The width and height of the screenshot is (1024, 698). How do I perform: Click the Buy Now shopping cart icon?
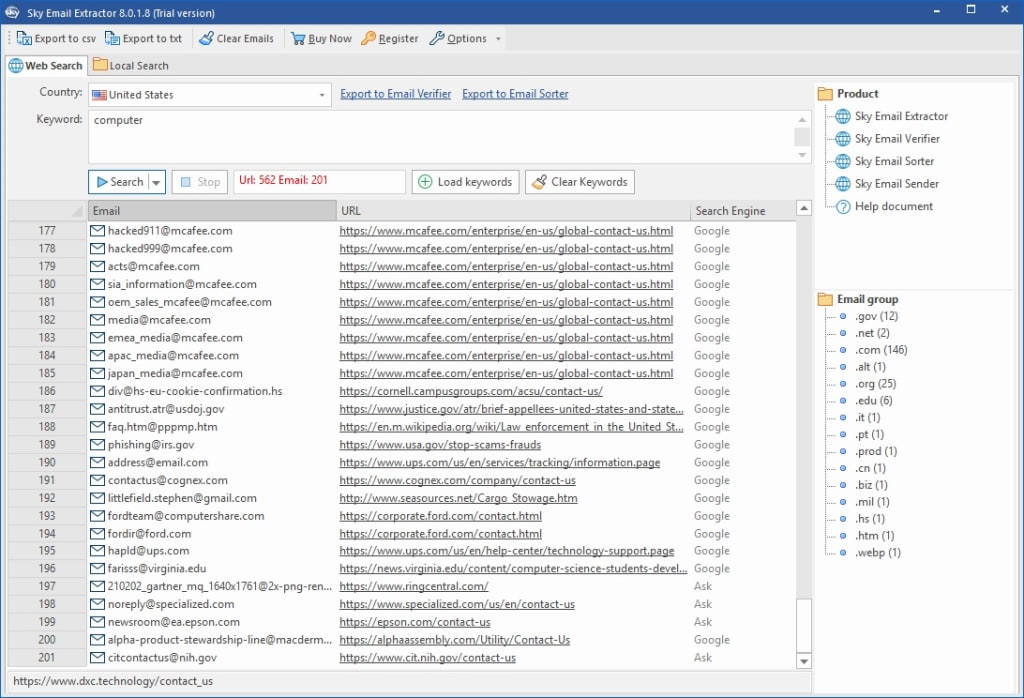click(x=298, y=39)
